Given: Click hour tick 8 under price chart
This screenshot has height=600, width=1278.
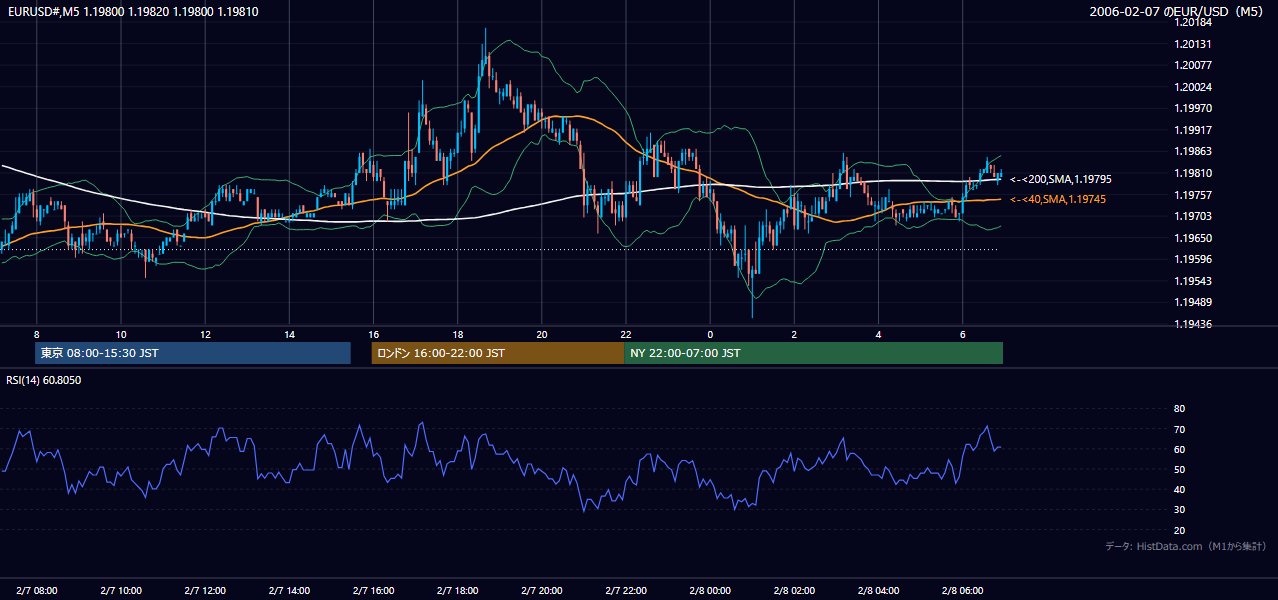Looking at the screenshot, I should click(x=37, y=334).
